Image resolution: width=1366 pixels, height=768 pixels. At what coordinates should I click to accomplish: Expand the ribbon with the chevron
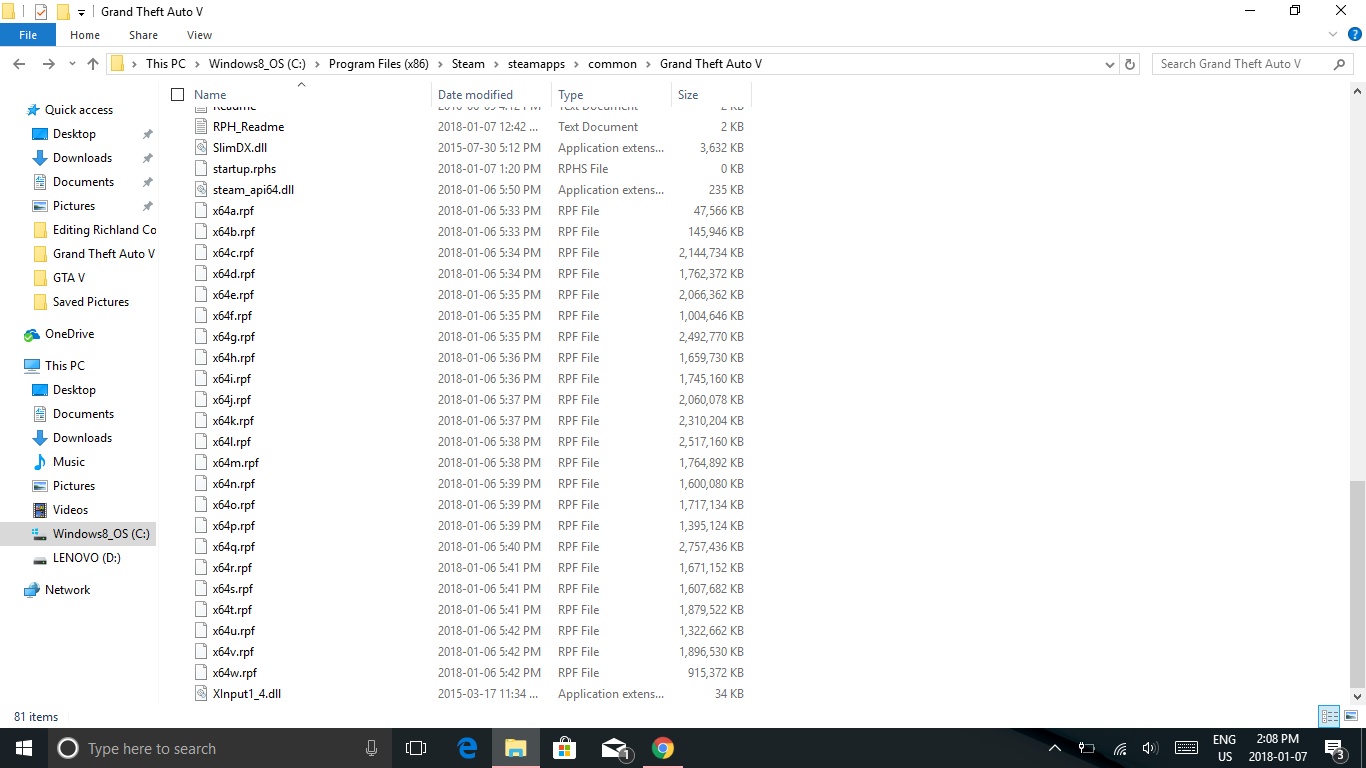pos(1332,35)
